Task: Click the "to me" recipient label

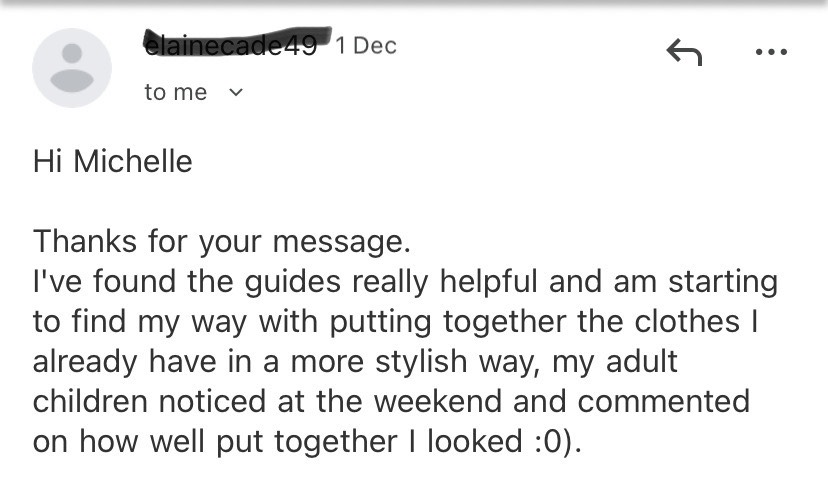Action: point(175,92)
